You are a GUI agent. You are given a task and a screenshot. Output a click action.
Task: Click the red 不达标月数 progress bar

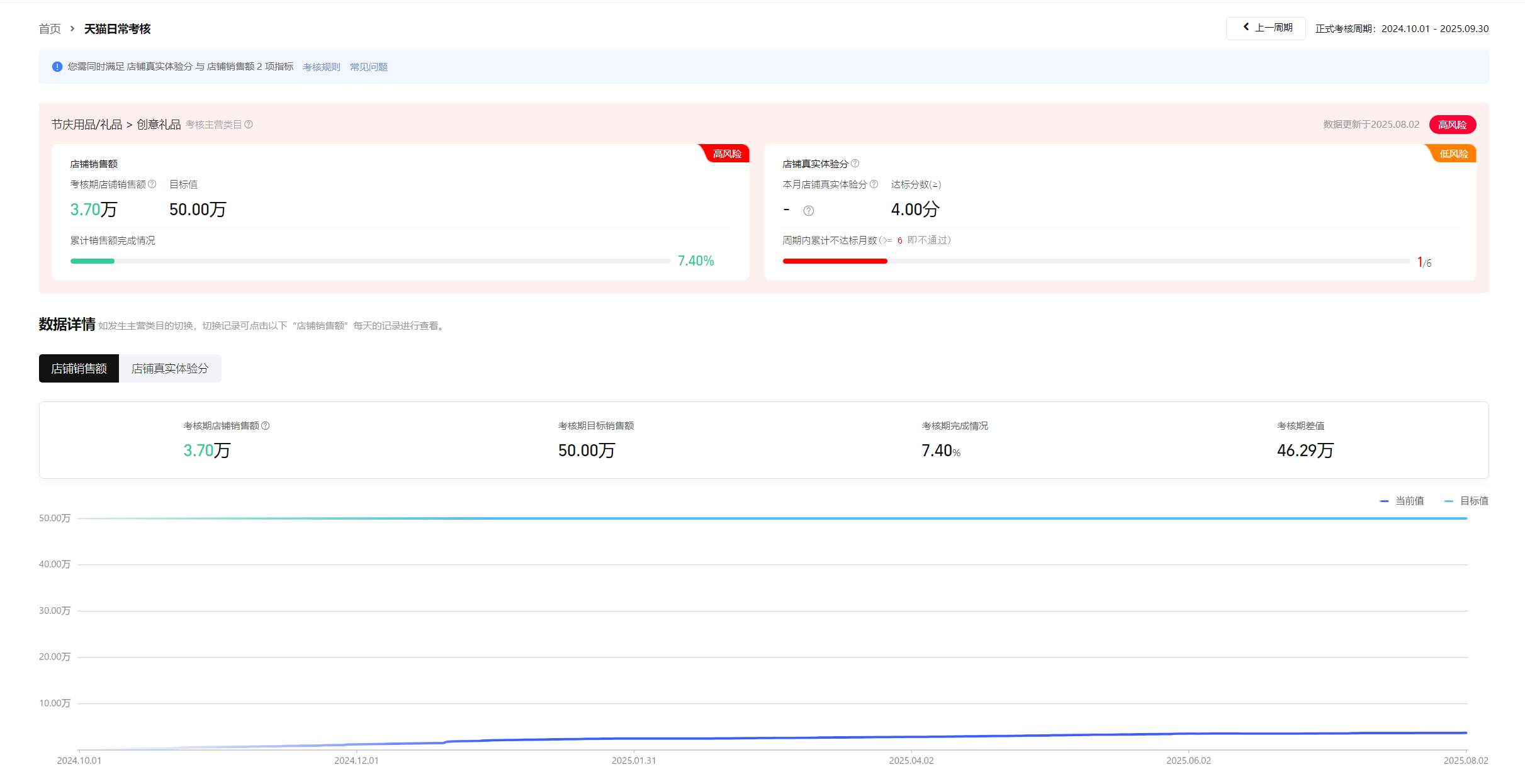tap(835, 261)
